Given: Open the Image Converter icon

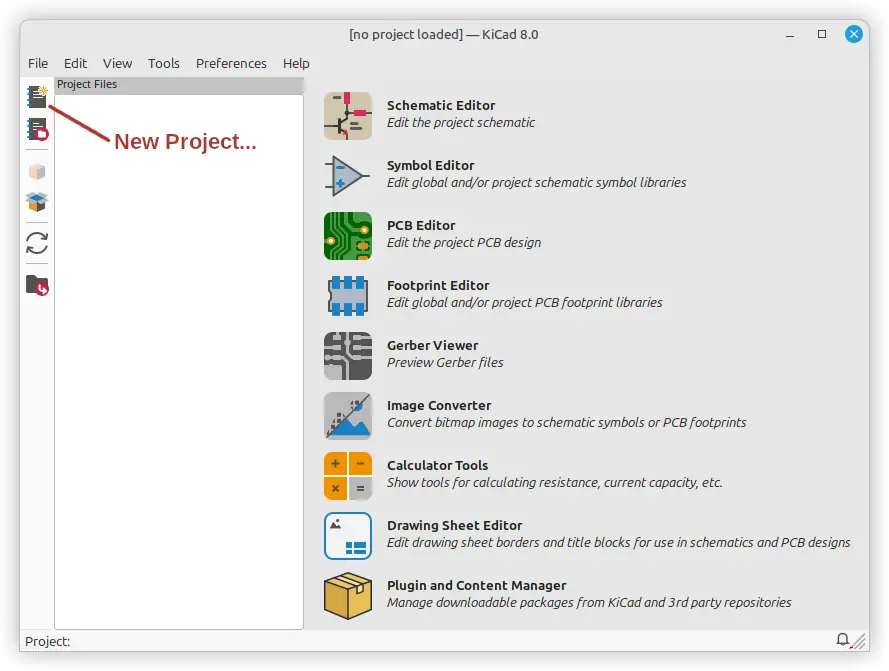Looking at the screenshot, I should pos(348,416).
